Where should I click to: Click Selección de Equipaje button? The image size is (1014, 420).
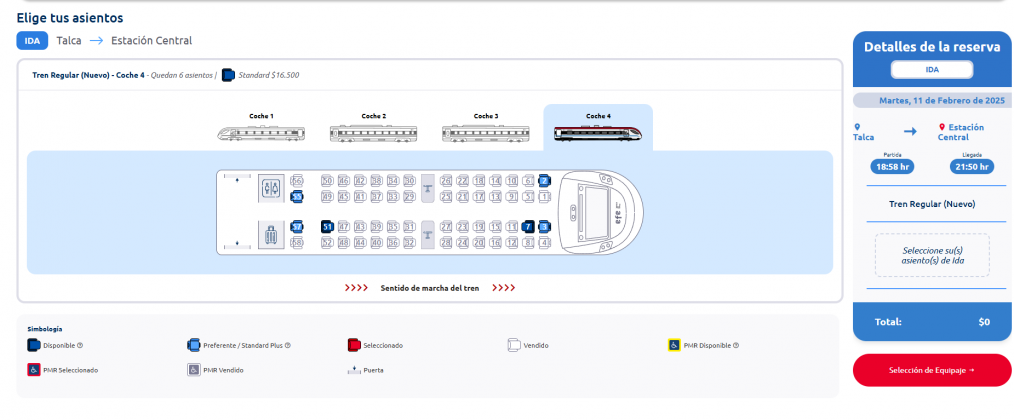click(932, 370)
